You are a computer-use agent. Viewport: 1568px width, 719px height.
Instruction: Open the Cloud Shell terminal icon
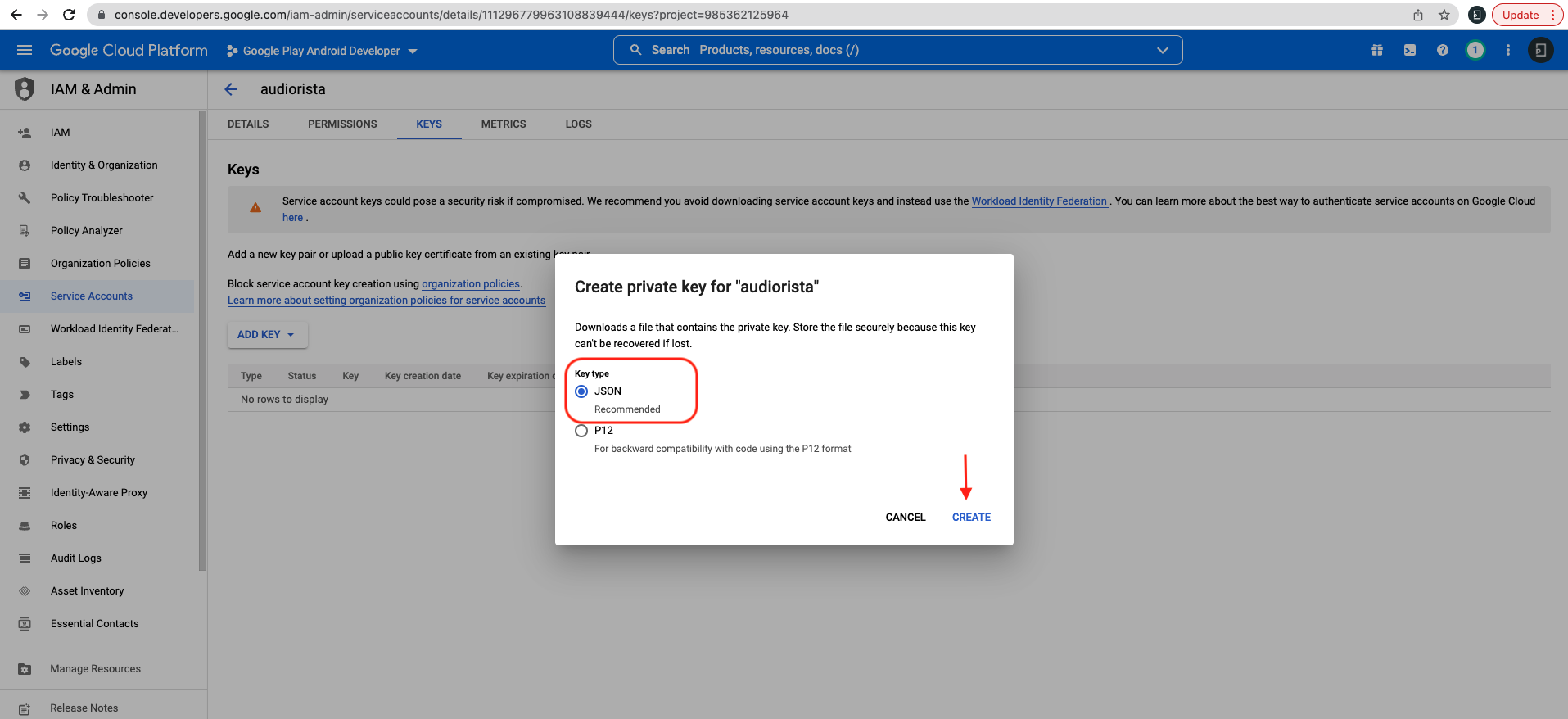click(1410, 50)
